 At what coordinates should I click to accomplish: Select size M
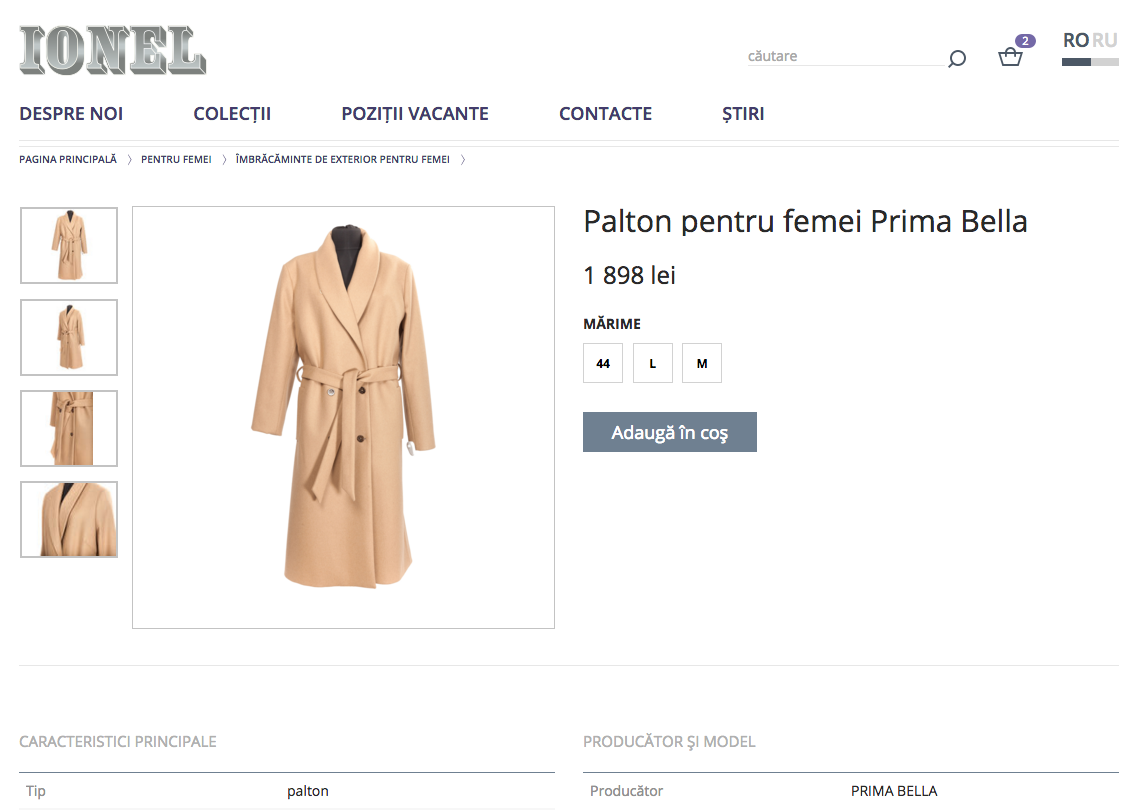(x=702, y=363)
